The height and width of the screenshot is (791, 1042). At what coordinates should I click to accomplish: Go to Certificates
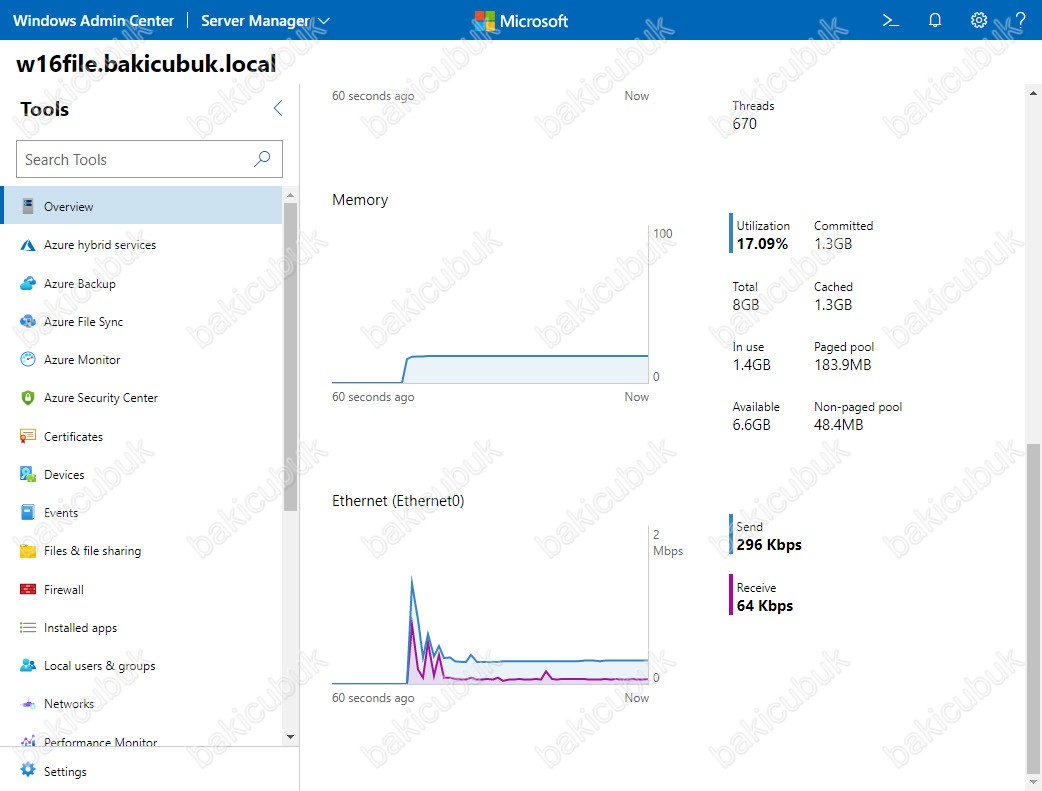[142, 436]
